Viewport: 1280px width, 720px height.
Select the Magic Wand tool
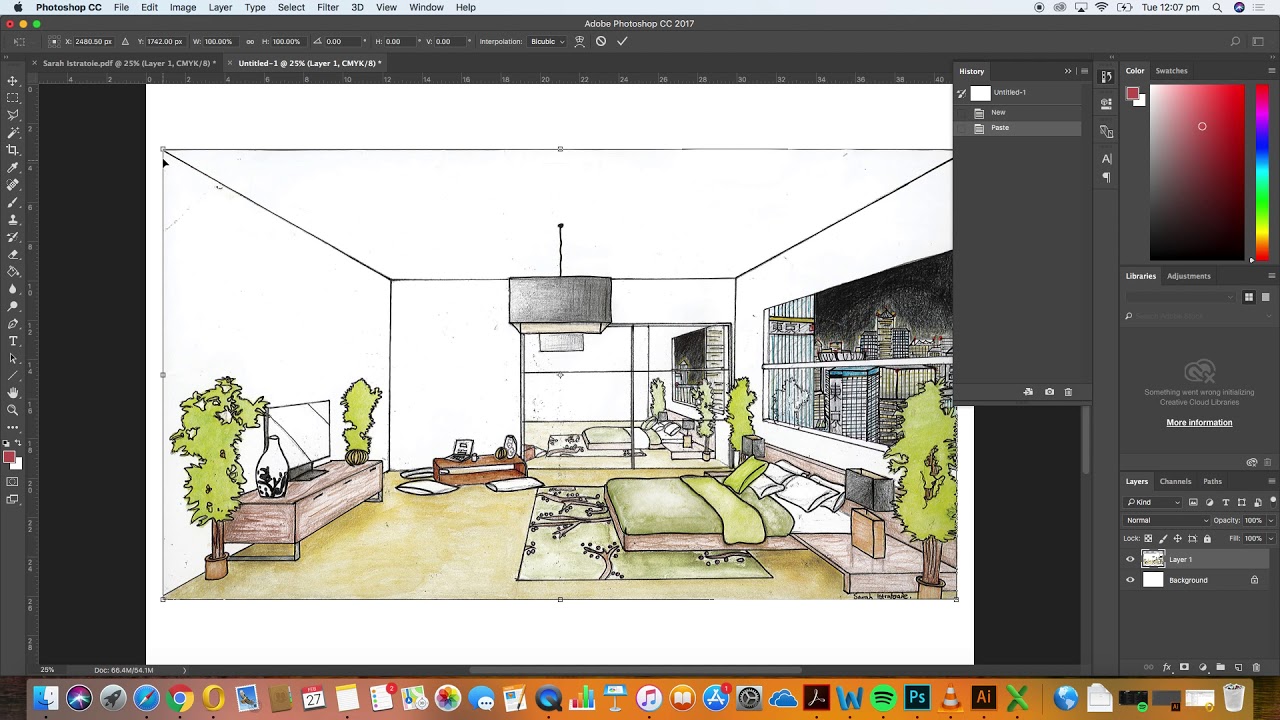[13, 132]
